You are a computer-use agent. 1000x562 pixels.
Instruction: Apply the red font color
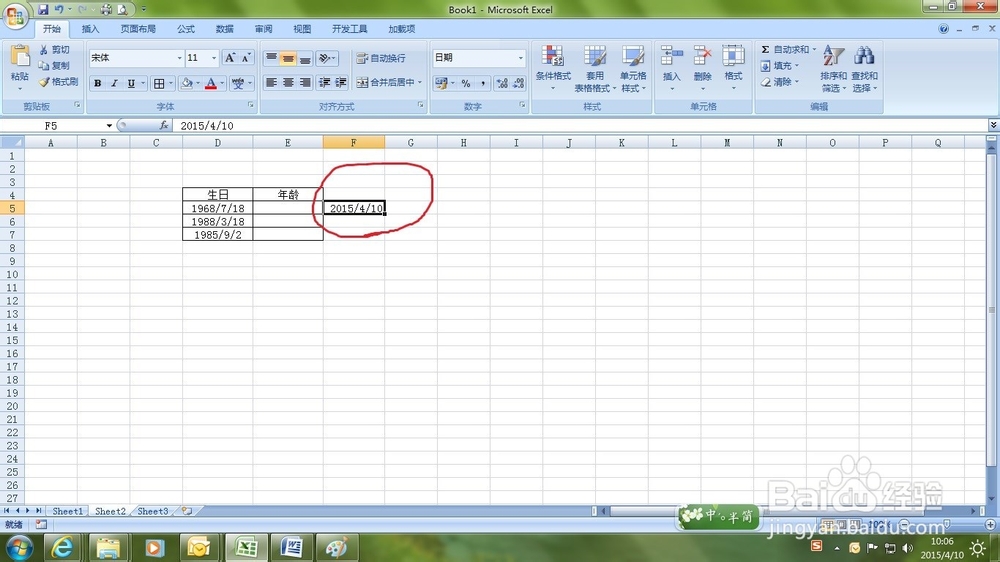(210, 83)
